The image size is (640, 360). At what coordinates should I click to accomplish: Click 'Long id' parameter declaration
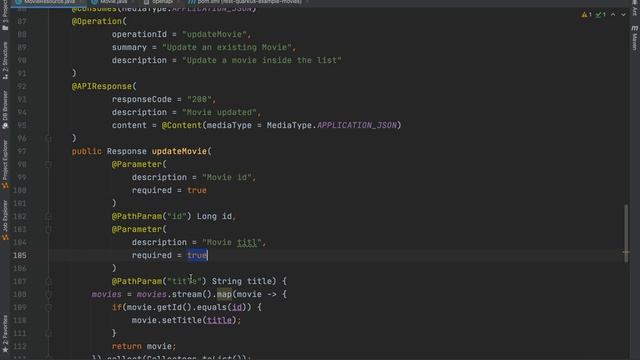214,216
